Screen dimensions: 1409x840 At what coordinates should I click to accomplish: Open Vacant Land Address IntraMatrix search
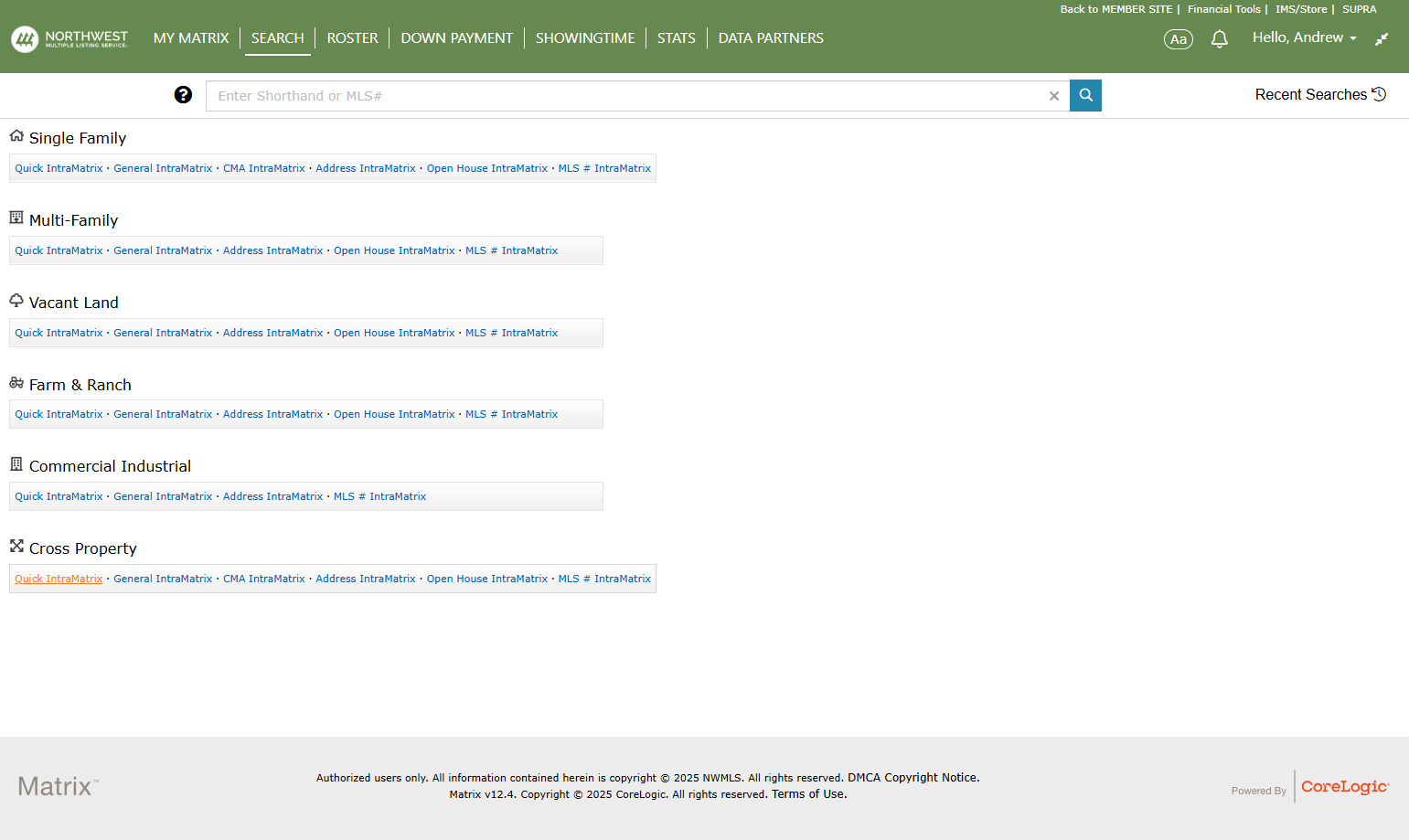(272, 333)
